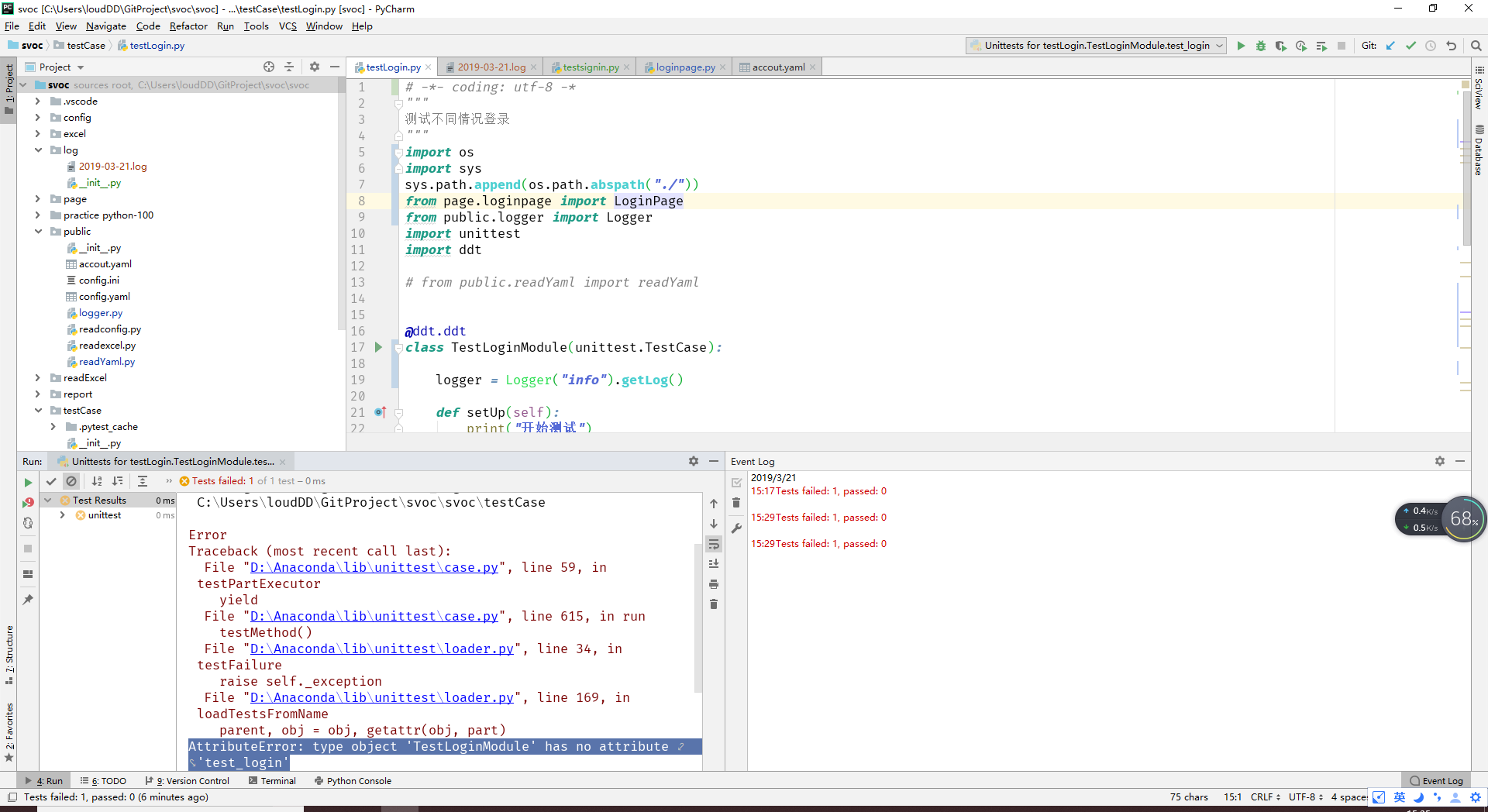Expand the practice python-100 folder
Viewport: 1488px width, 812px height.
point(37,215)
